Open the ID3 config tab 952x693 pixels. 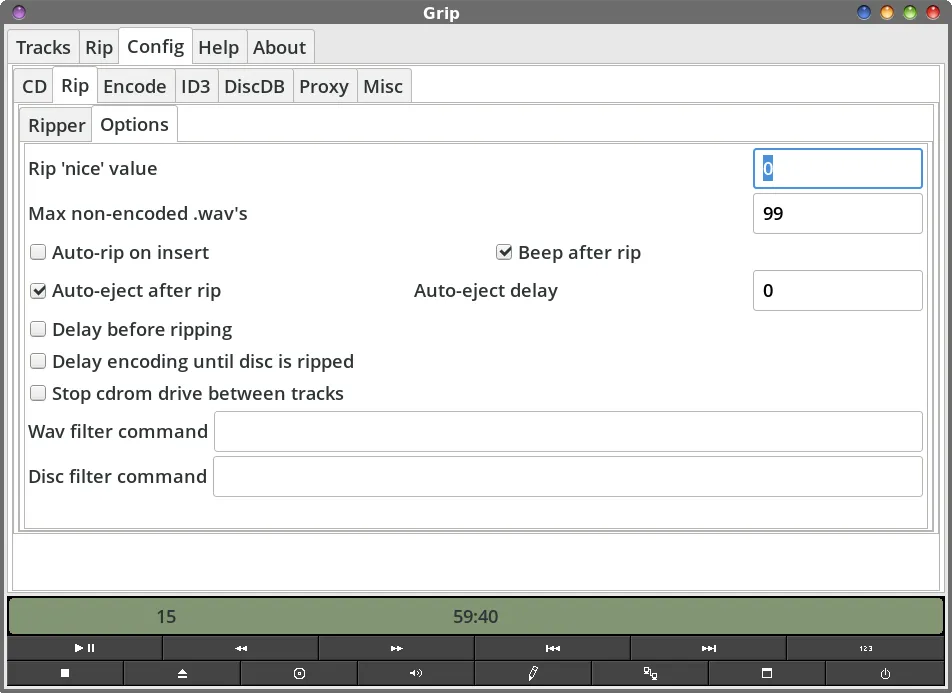point(196,86)
